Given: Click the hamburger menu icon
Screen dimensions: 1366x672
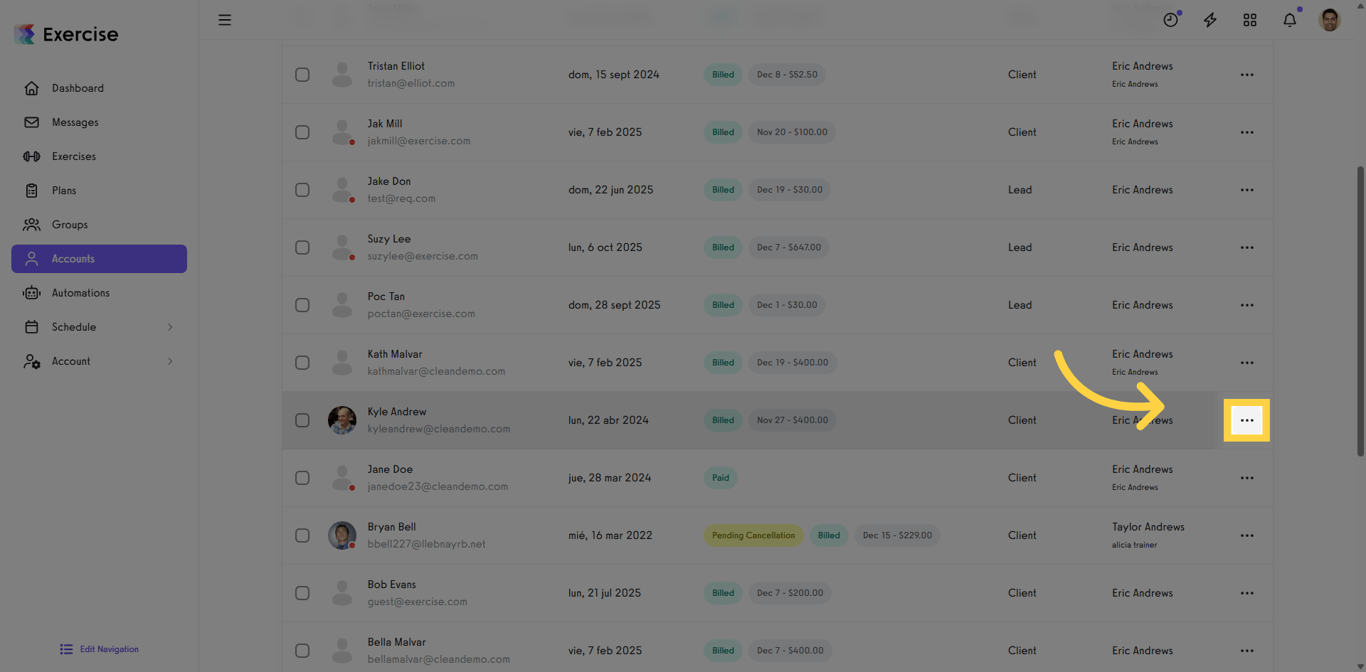Looking at the screenshot, I should pyautogui.click(x=225, y=20).
